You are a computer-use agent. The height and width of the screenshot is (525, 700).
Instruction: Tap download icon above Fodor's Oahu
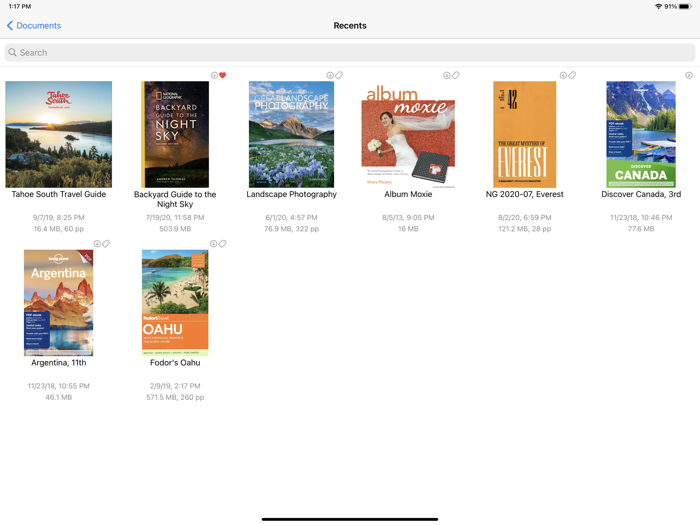point(213,243)
